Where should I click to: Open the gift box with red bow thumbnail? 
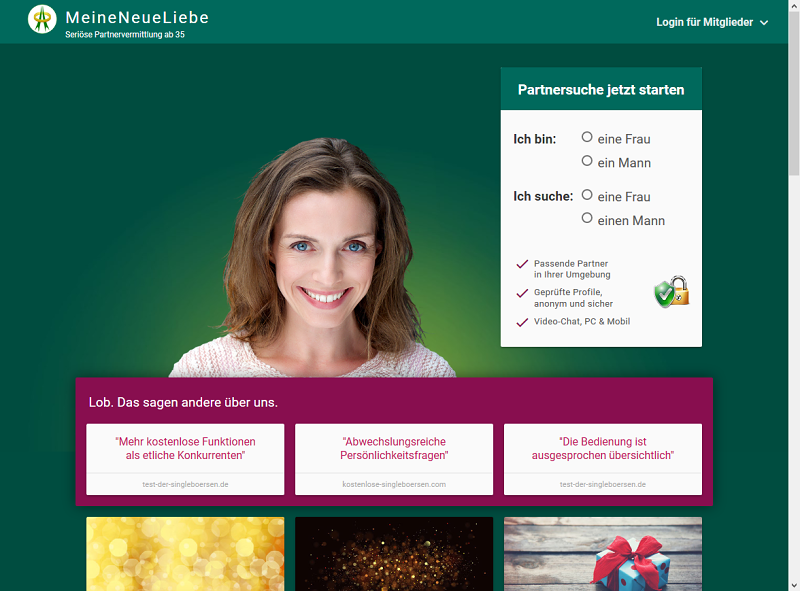coord(603,554)
